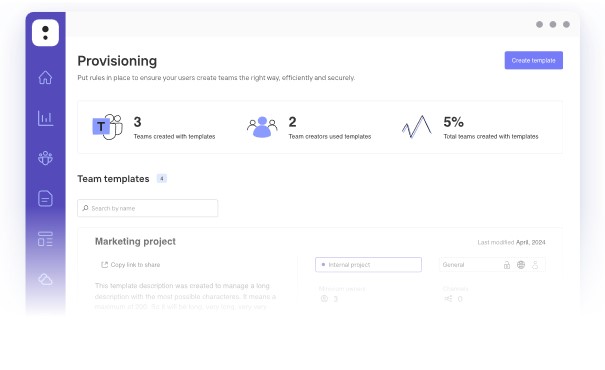
Task: Open the Marketing project template title
Action: 135,242
